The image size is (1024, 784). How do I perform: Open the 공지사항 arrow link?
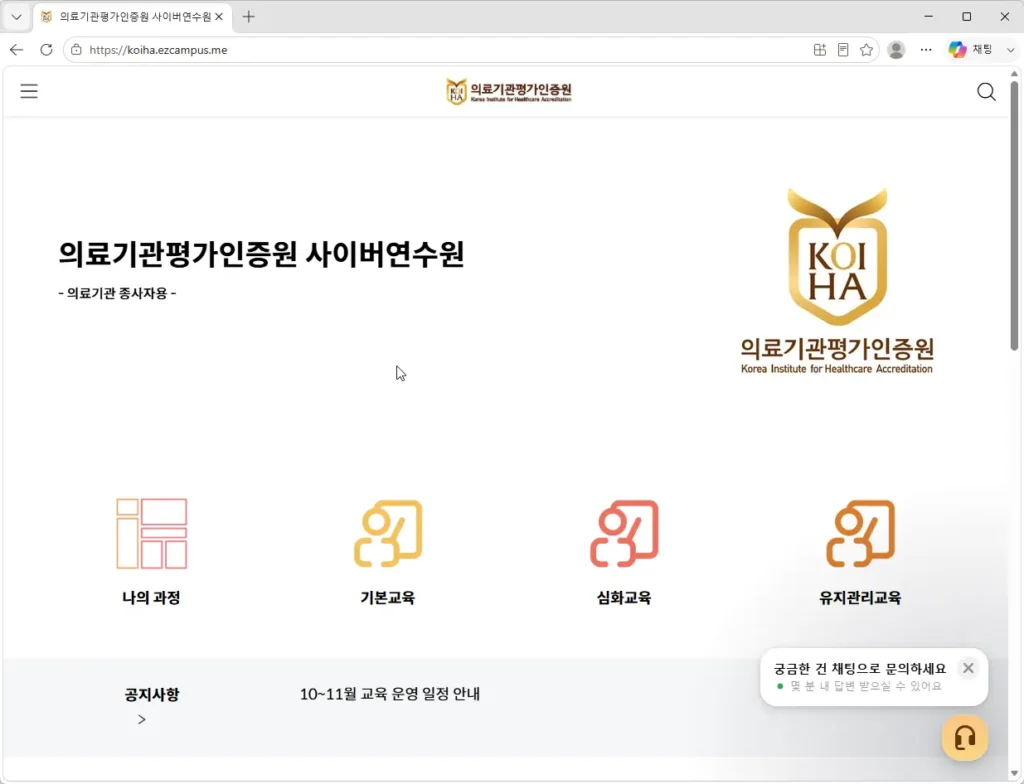142,719
